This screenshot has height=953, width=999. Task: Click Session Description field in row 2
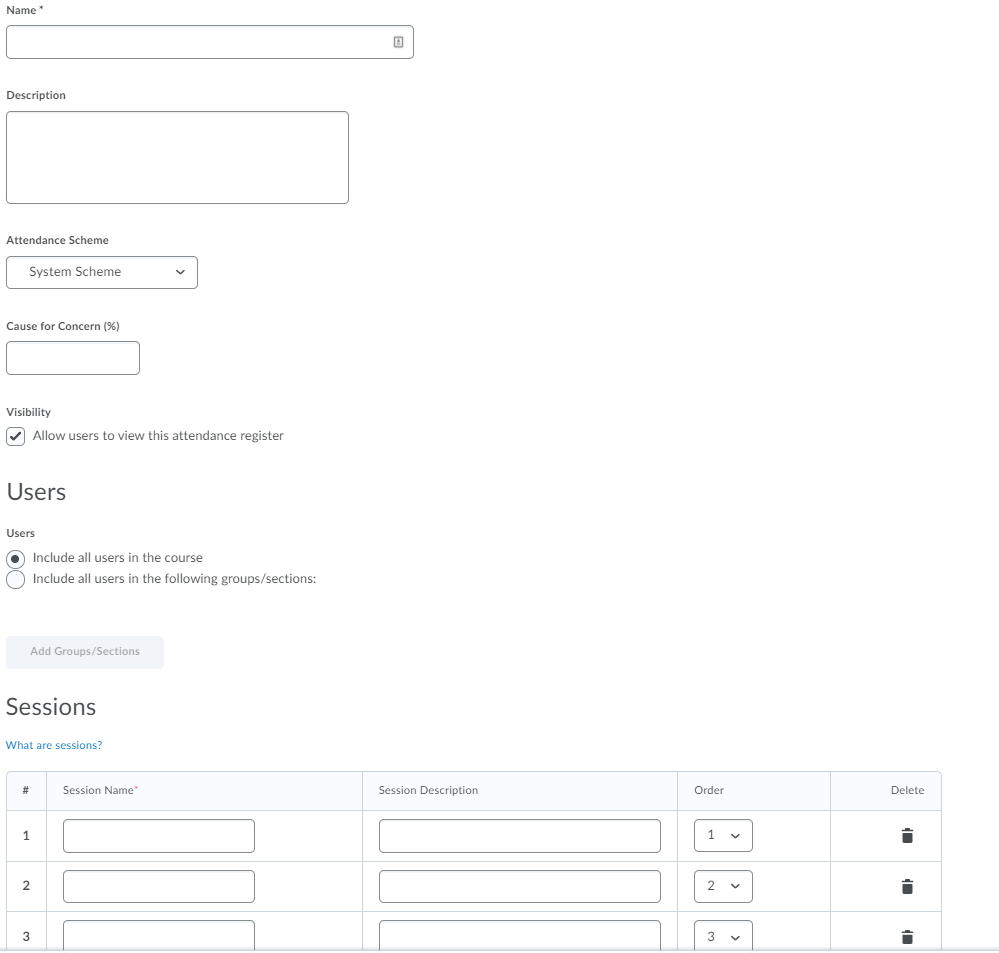(519, 886)
